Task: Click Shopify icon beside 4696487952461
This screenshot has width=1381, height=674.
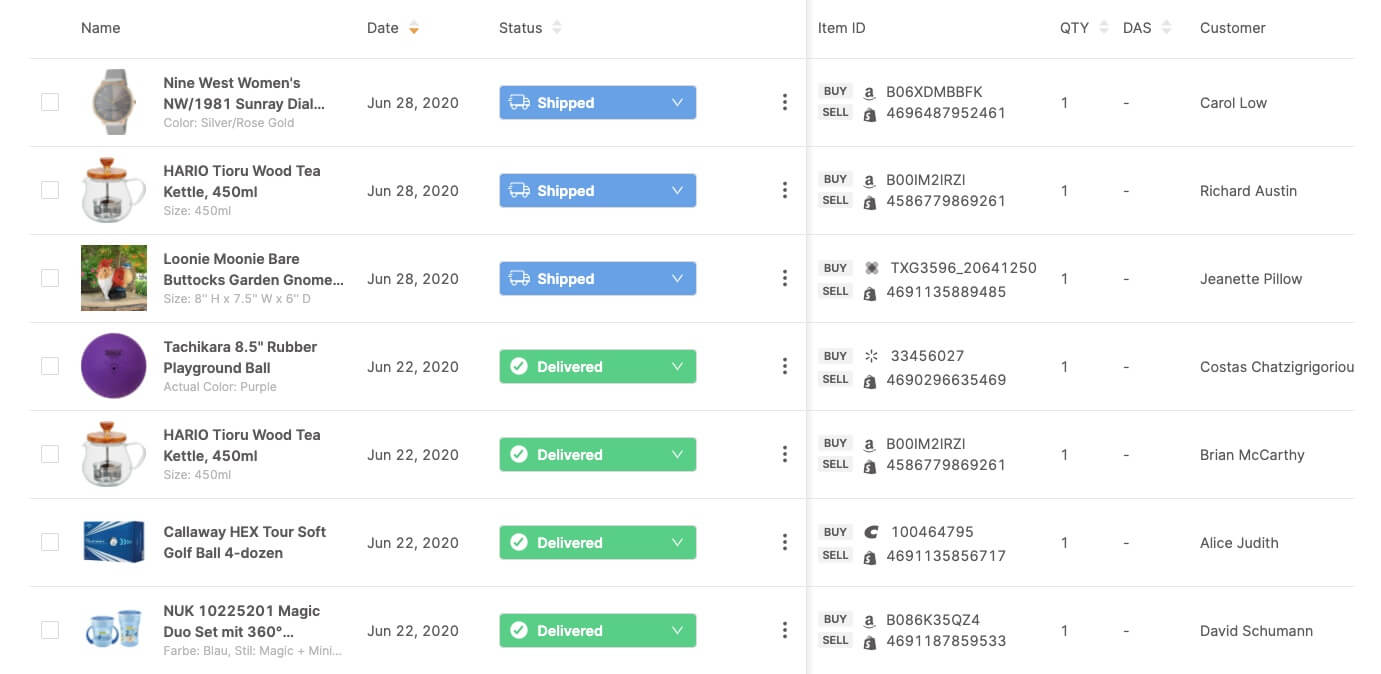Action: [x=870, y=114]
